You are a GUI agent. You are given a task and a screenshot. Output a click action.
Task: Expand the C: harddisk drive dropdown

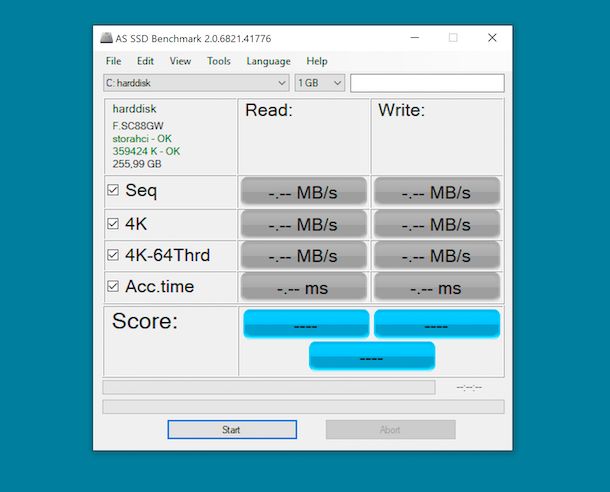coord(196,83)
